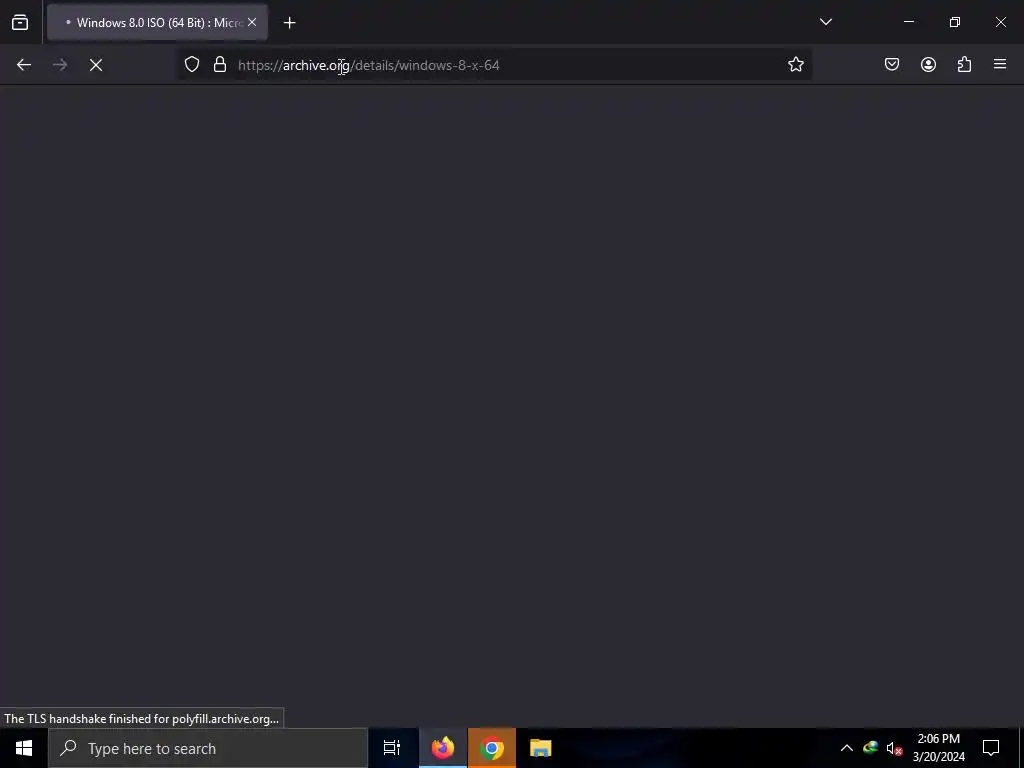The width and height of the screenshot is (1024, 768).
Task: Restore down the Firefox window
Action: [x=955, y=22]
